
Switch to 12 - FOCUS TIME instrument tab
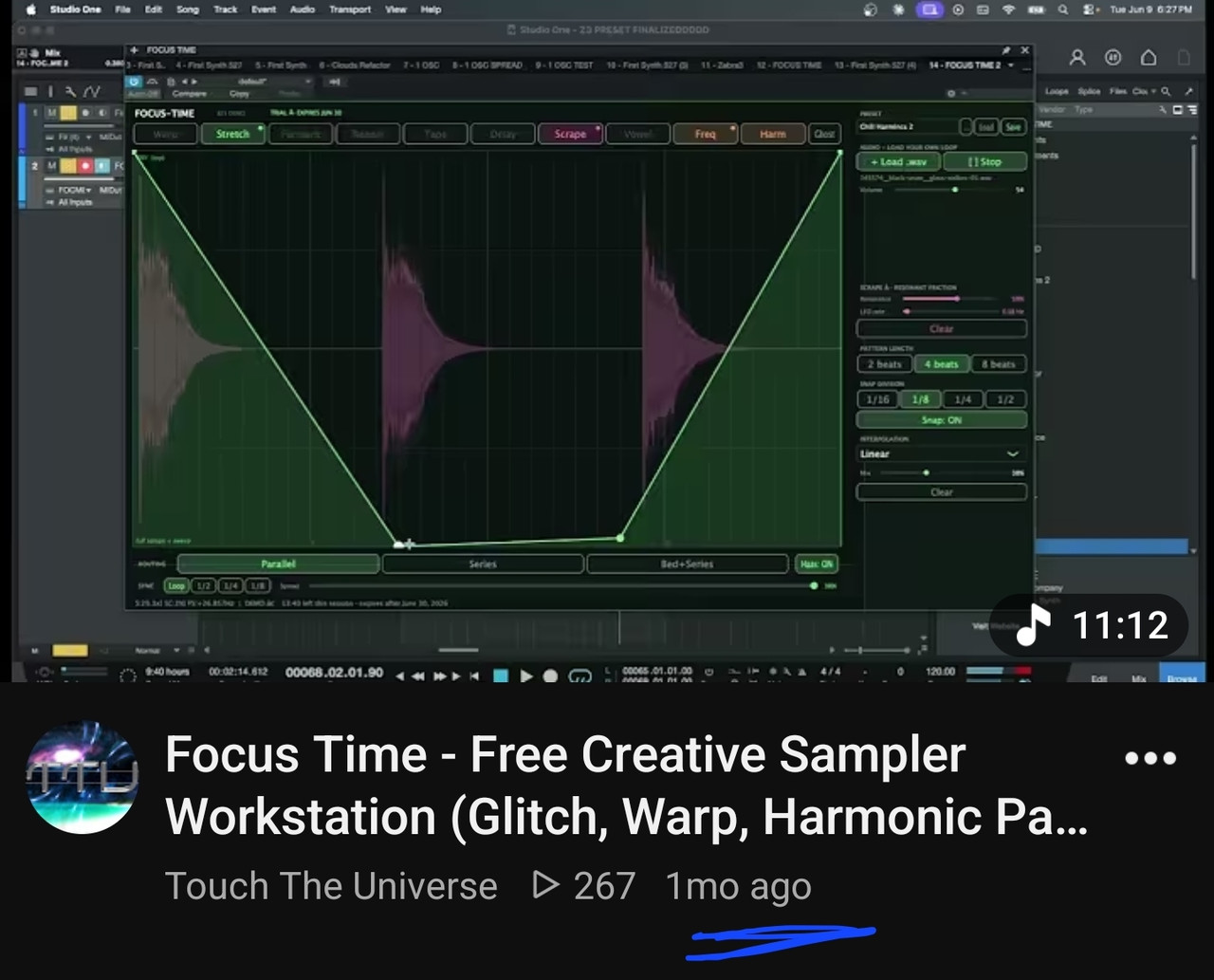[789, 65]
